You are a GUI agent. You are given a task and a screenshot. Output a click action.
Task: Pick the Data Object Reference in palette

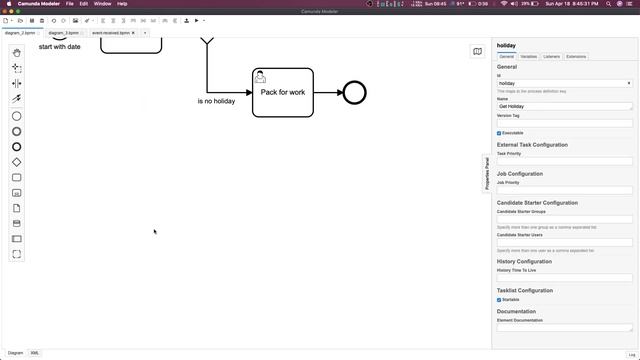pos(17,208)
